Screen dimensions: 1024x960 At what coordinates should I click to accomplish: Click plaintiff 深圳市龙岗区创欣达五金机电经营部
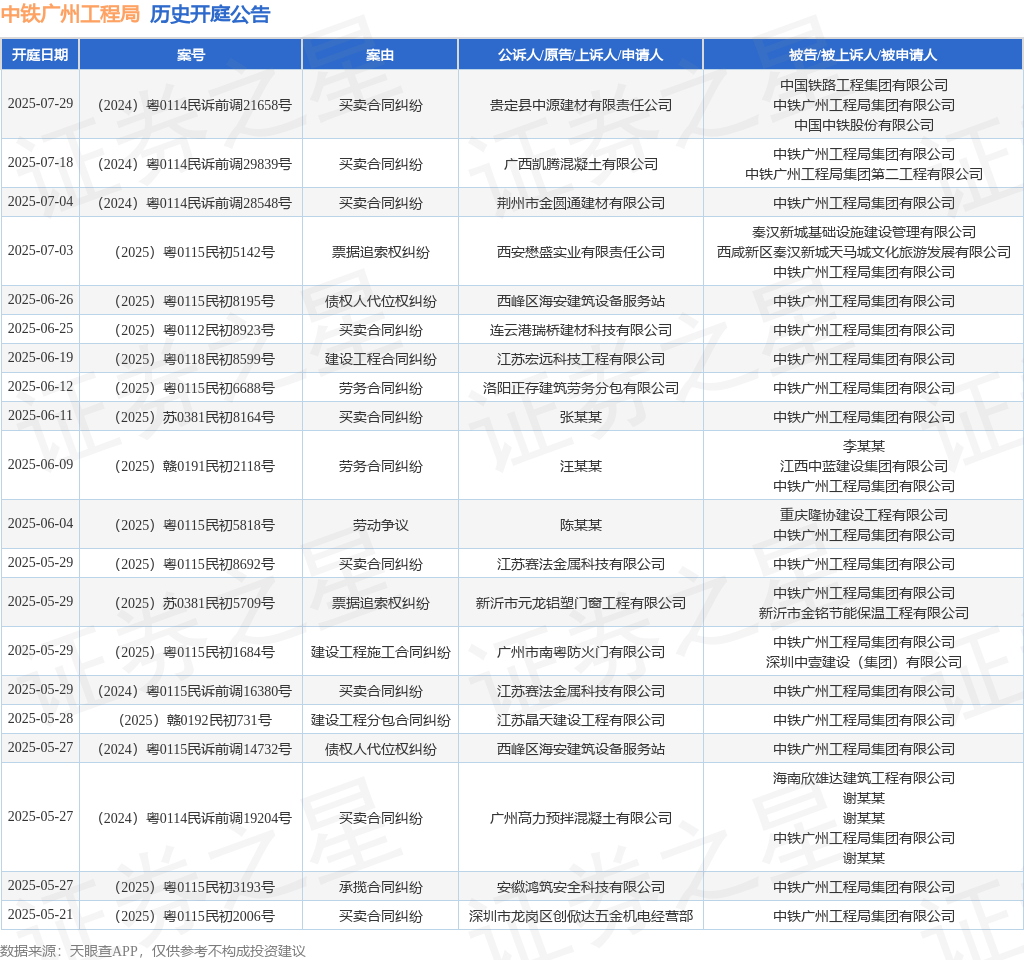[581, 916]
